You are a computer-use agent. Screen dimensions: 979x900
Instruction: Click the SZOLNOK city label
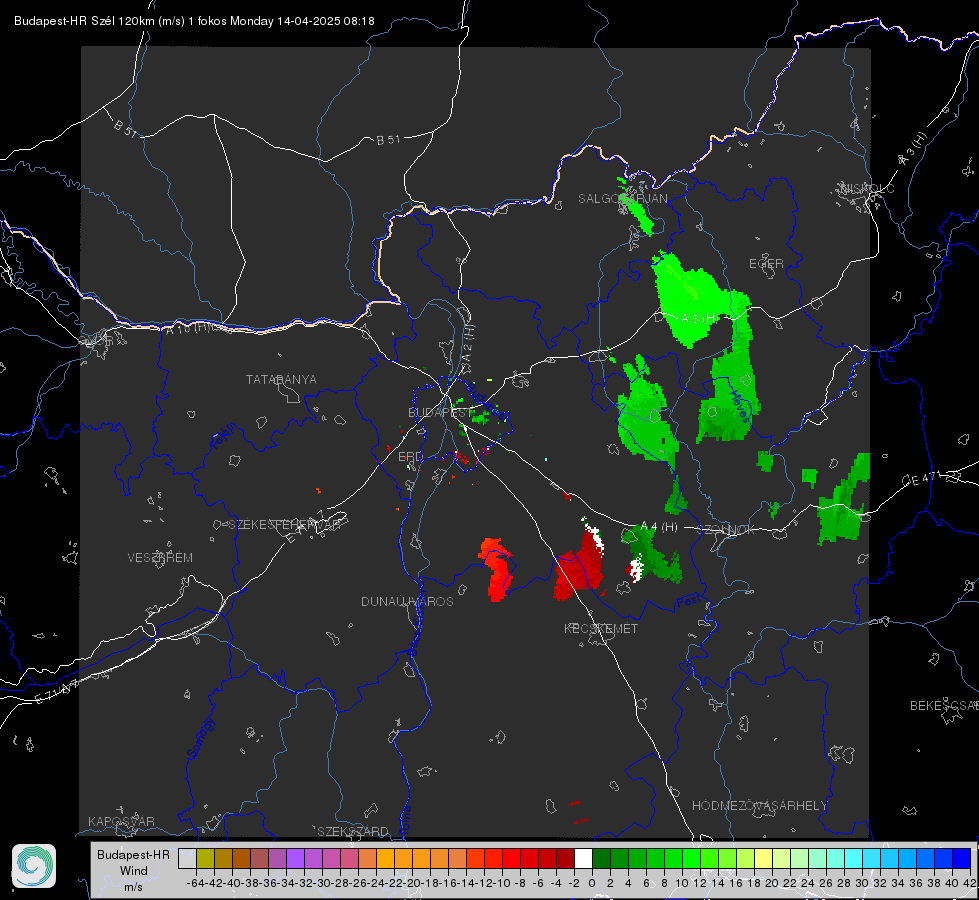click(x=727, y=529)
